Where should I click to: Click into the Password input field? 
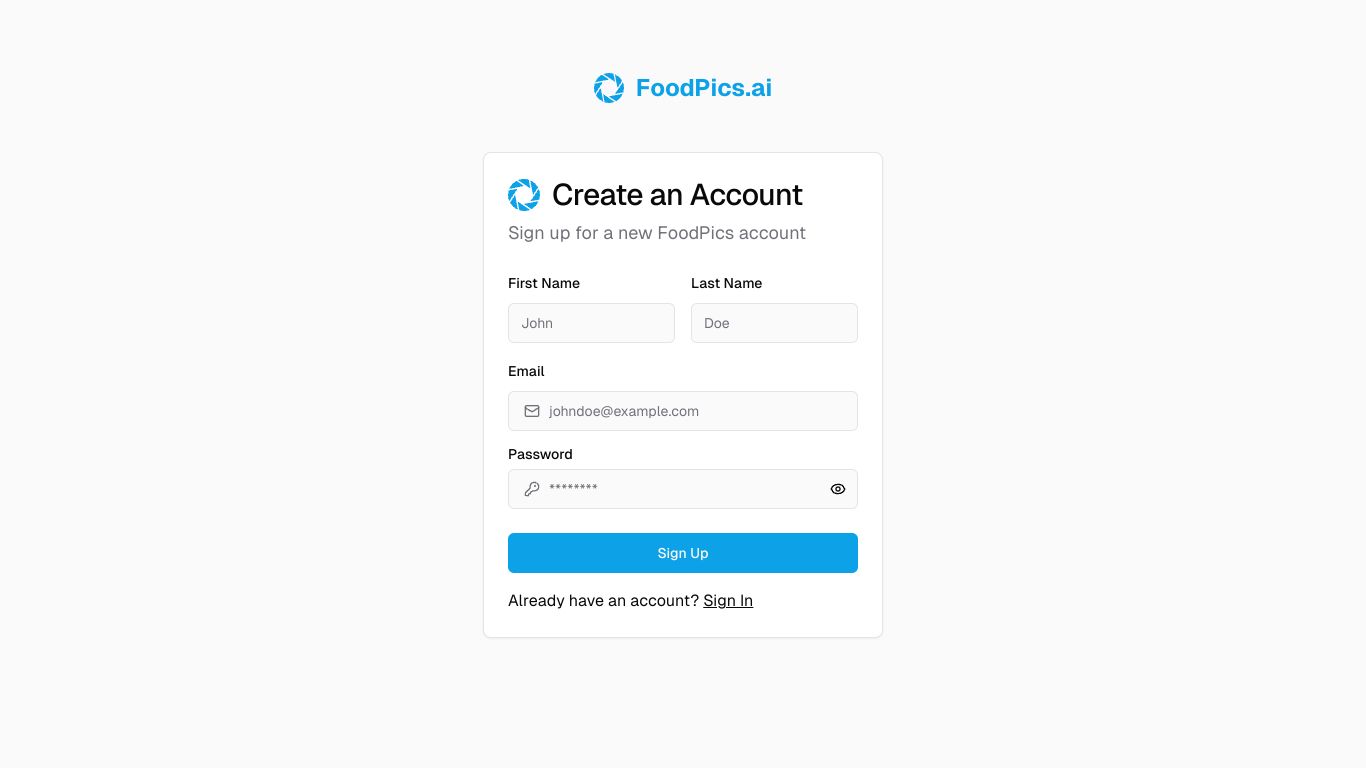(x=683, y=489)
